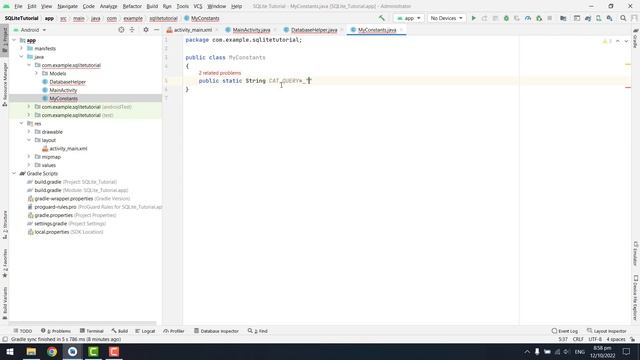Switch to the MainActivity.java tab
Screen dimensions: 640x360
pos(251,30)
